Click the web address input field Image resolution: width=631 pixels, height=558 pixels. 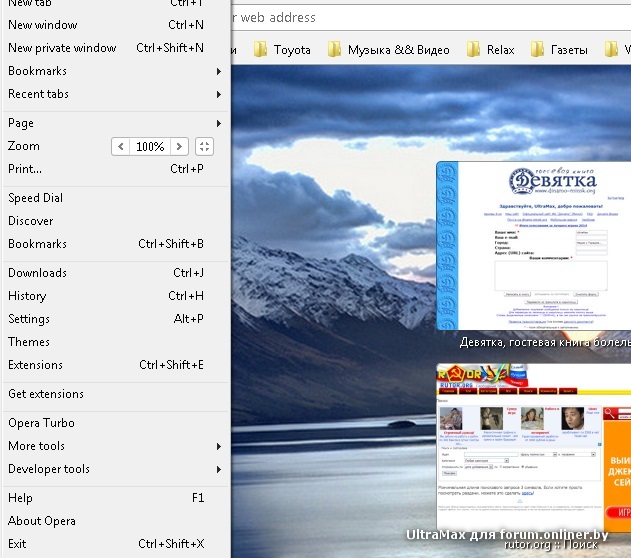coord(431,18)
